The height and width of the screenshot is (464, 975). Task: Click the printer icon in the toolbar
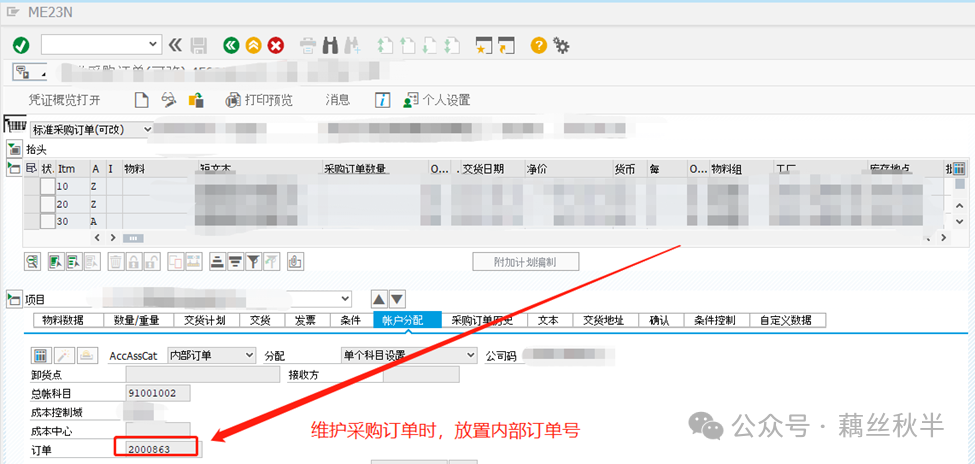click(308, 45)
